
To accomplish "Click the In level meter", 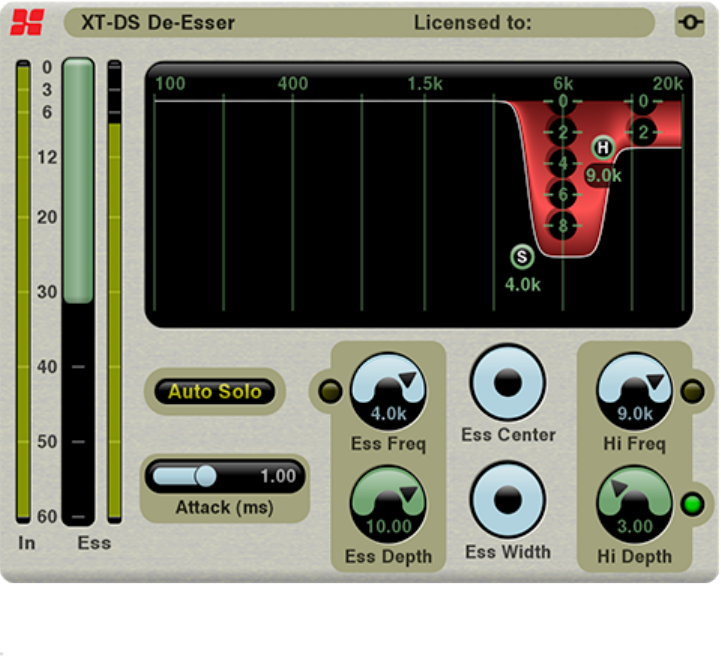I will click(x=23, y=292).
